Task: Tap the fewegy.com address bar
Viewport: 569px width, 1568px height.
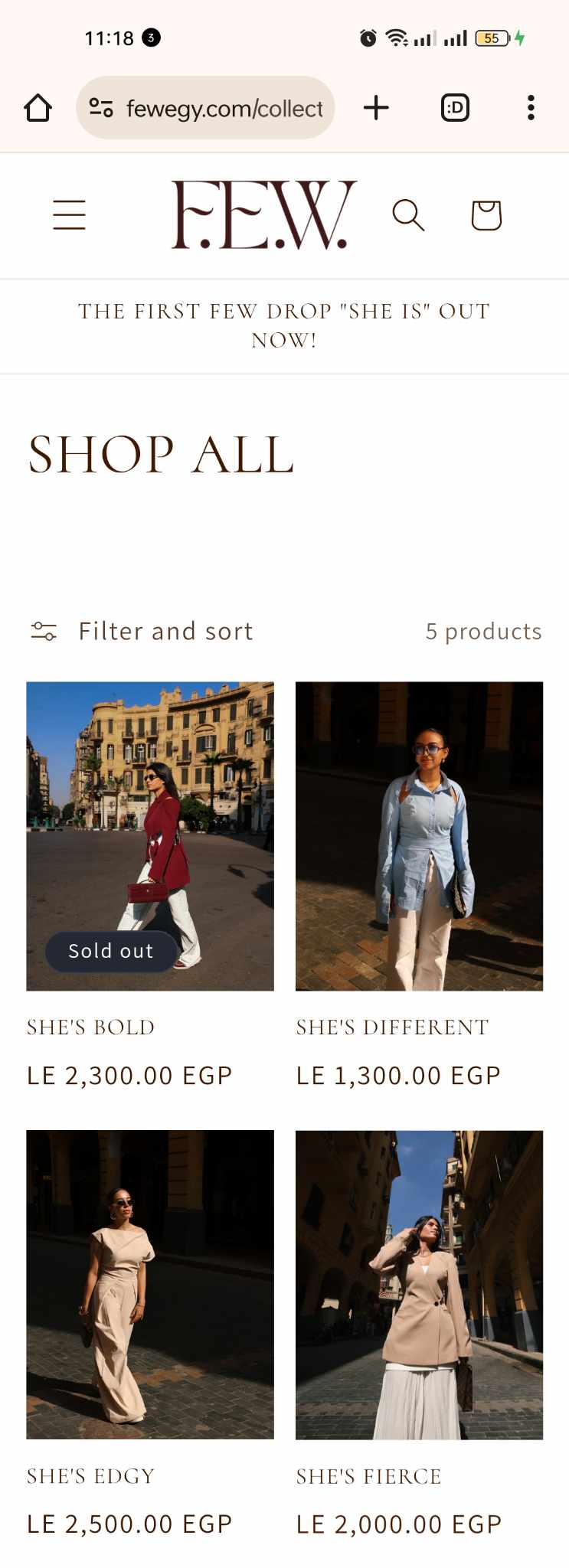Action: [224, 109]
